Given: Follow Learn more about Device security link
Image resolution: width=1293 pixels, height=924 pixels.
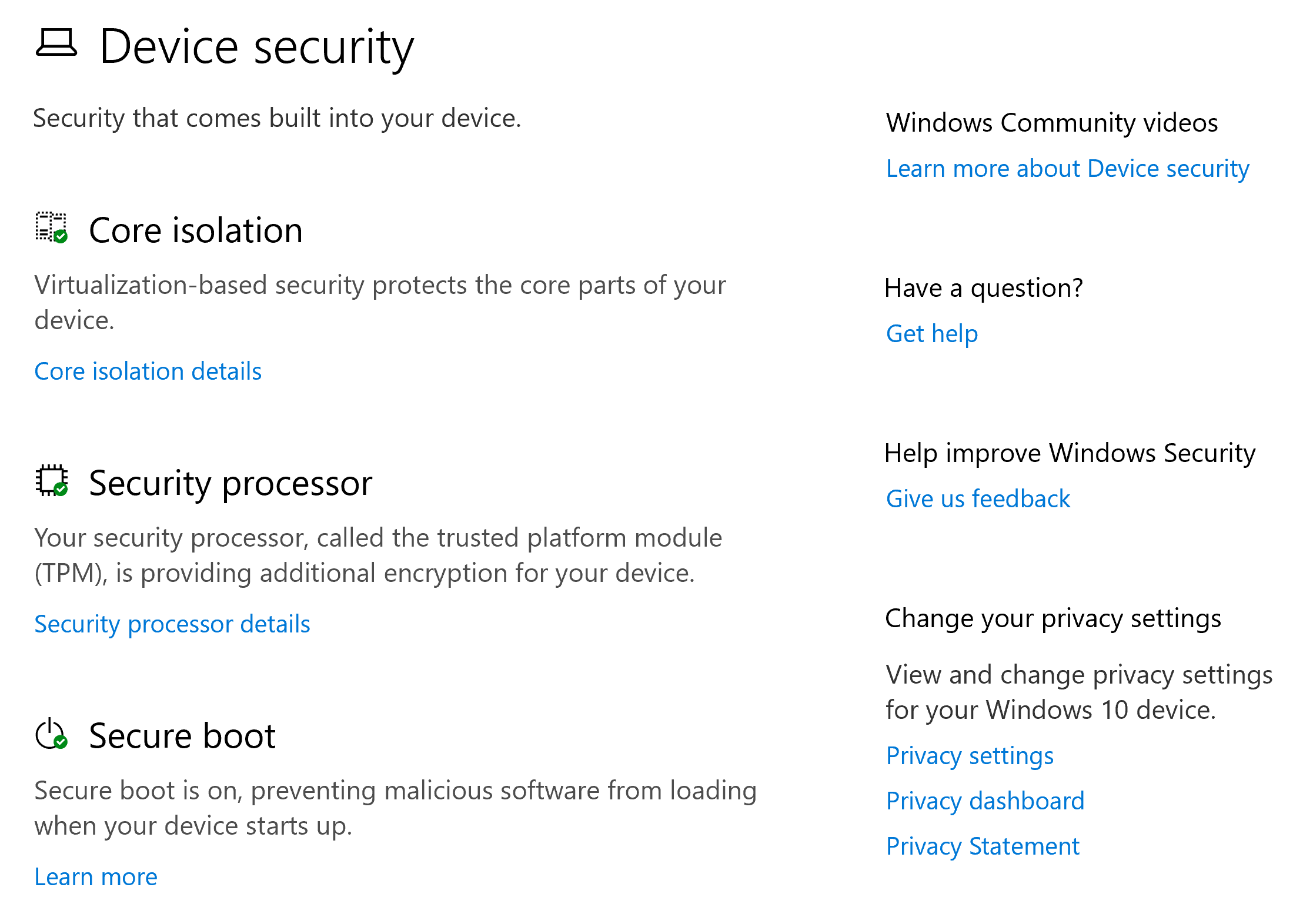Looking at the screenshot, I should coord(1067,169).
